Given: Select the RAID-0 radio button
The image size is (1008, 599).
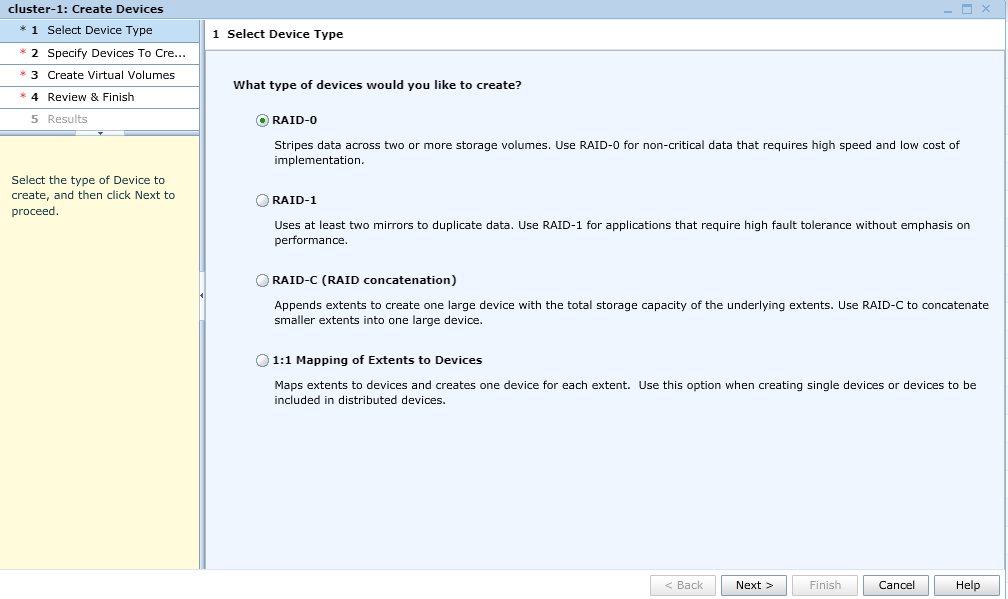Looking at the screenshot, I should tap(262, 120).
